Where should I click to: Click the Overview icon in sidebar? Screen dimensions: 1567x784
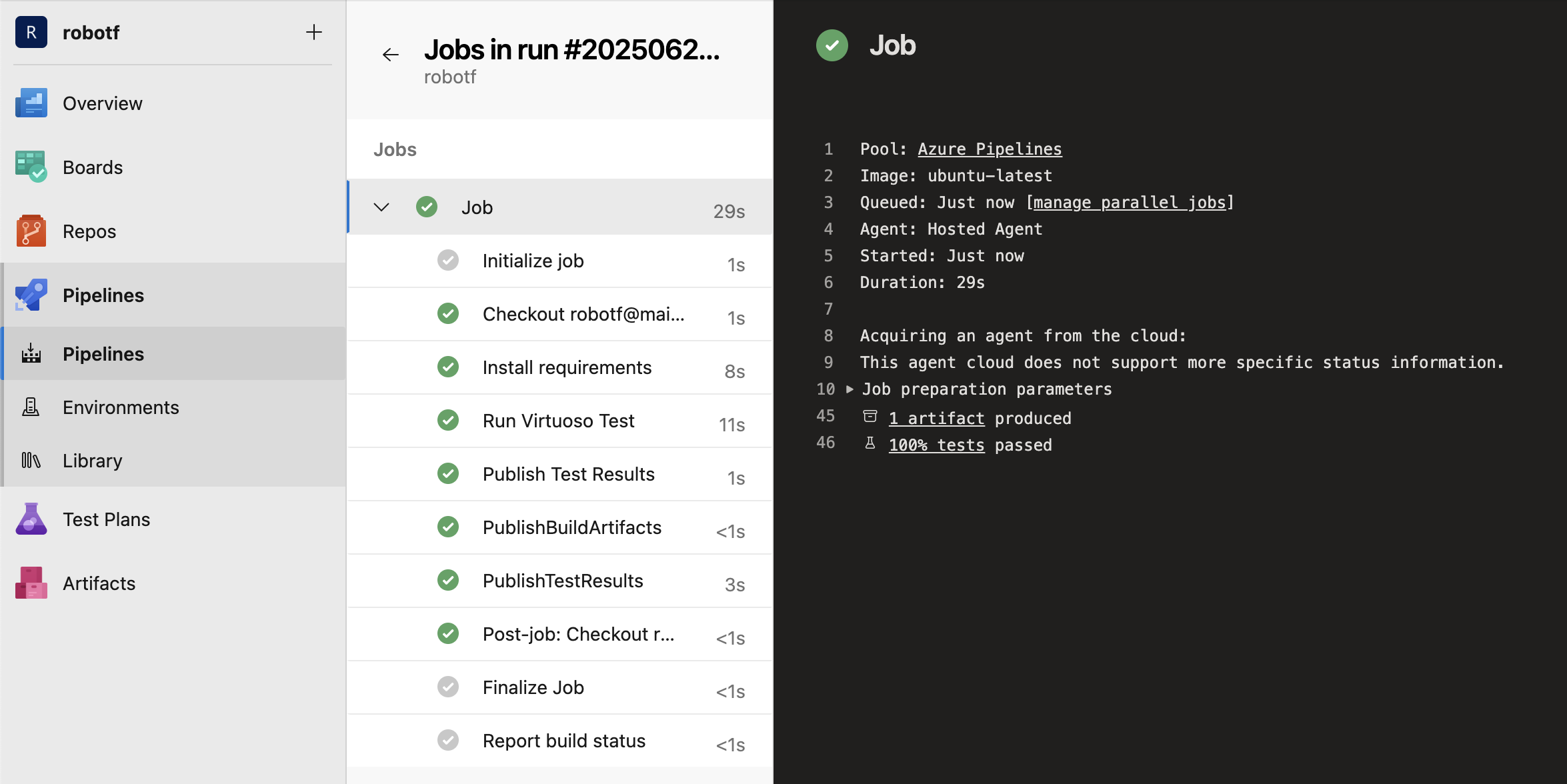(31, 103)
